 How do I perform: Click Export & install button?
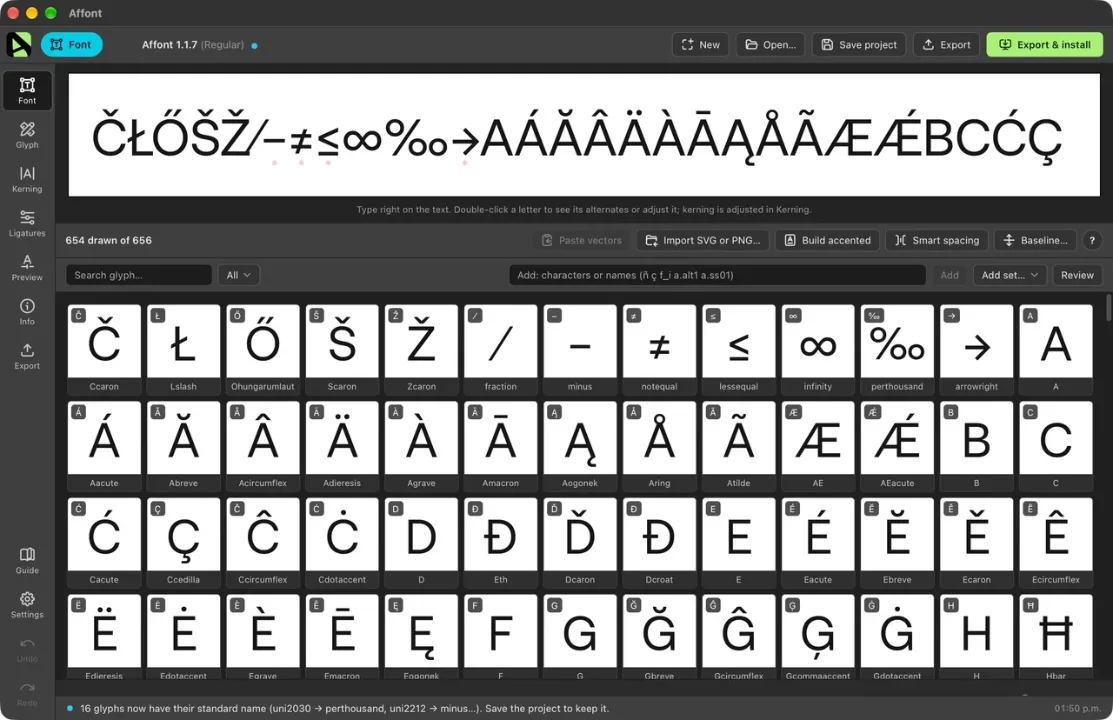coord(1044,45)
